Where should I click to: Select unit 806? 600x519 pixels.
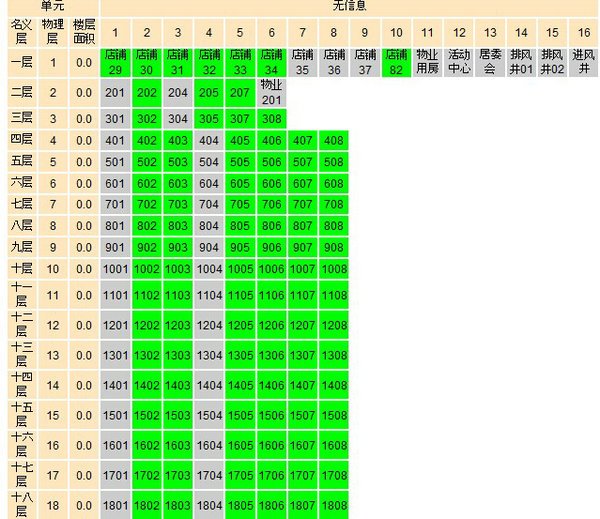tap(271, 226)
